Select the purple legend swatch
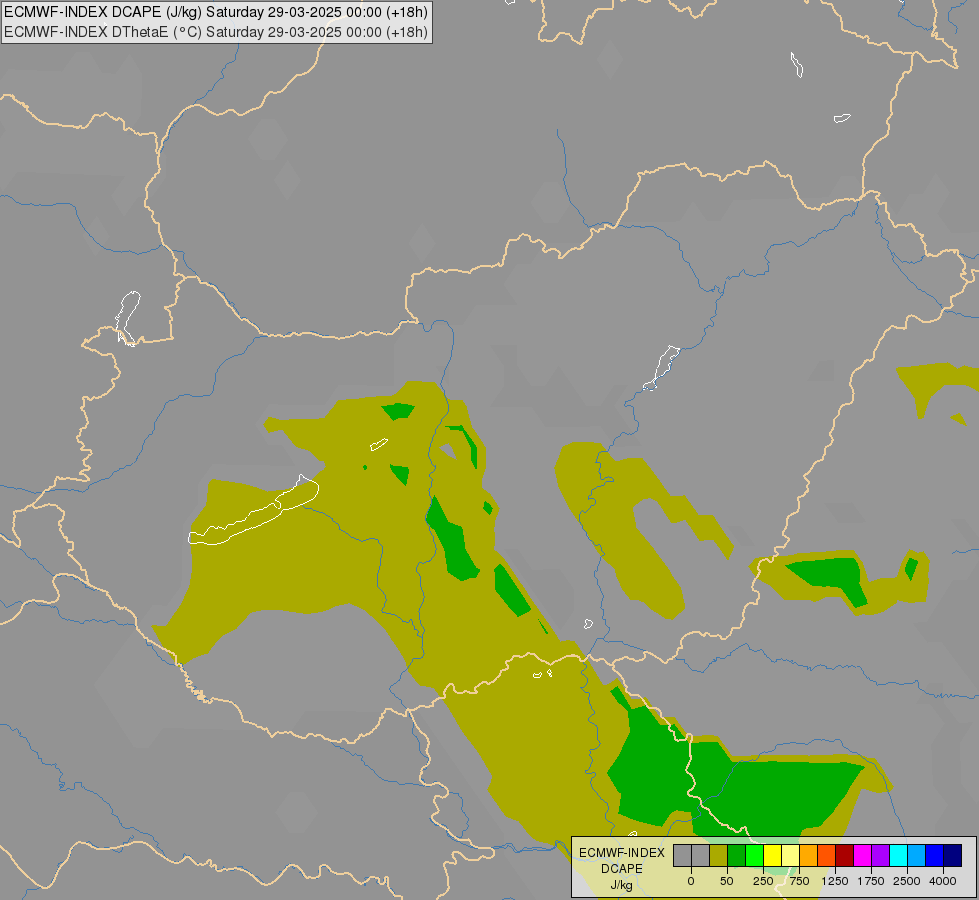Viewport: 979px width, 900px height. (880, 856)
